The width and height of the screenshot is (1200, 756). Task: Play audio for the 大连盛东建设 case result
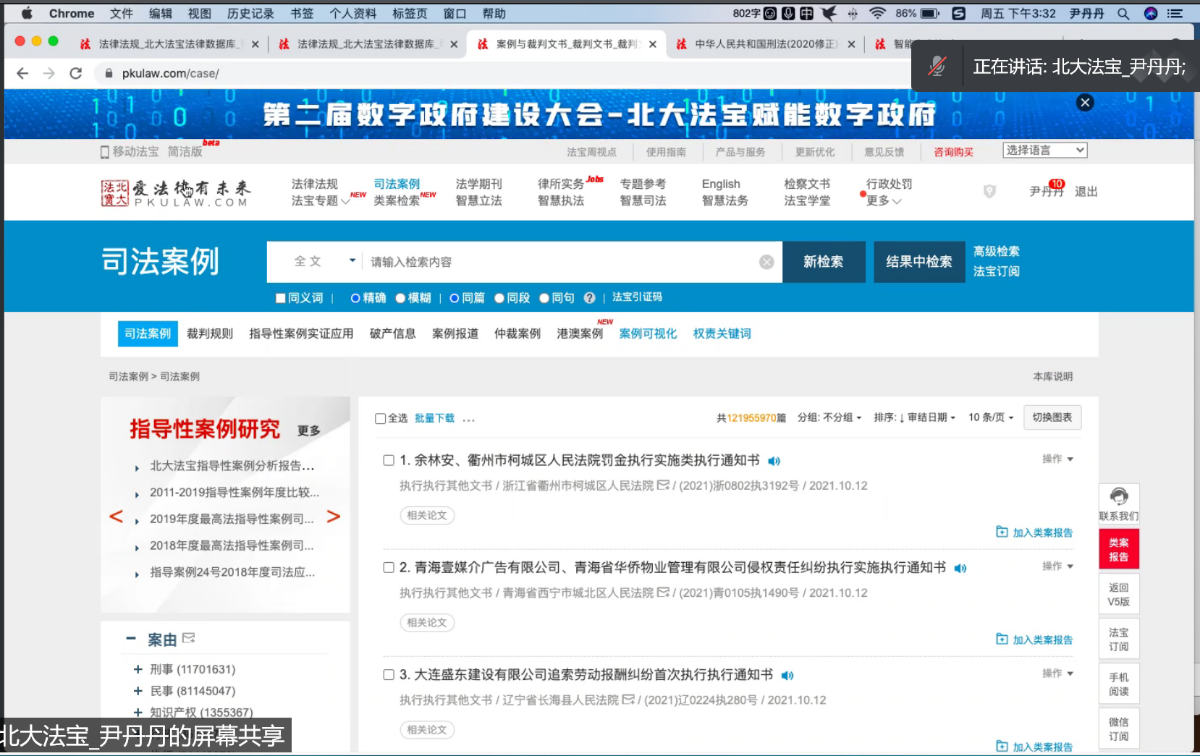(788, 675)
